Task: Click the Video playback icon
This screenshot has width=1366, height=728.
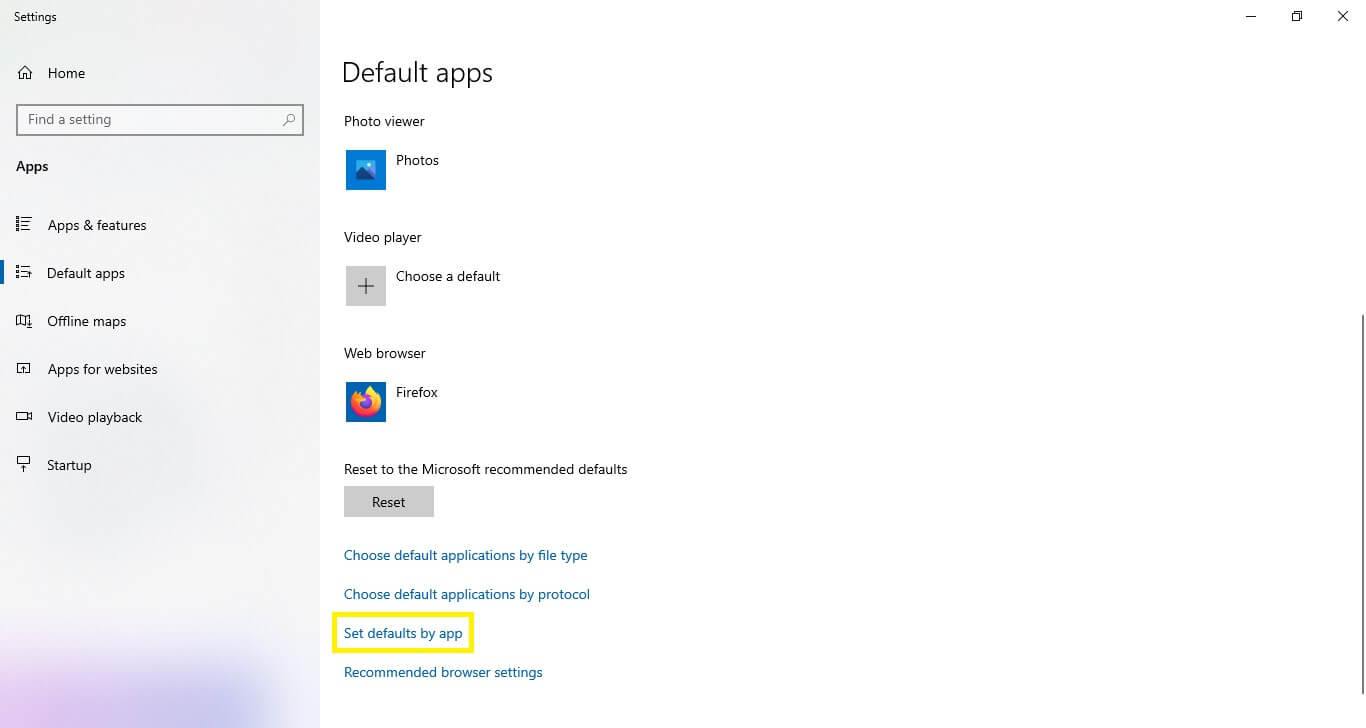Action: point(25,417)
